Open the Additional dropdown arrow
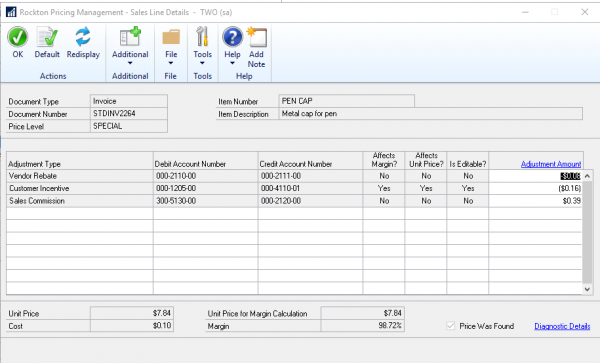 130,63
